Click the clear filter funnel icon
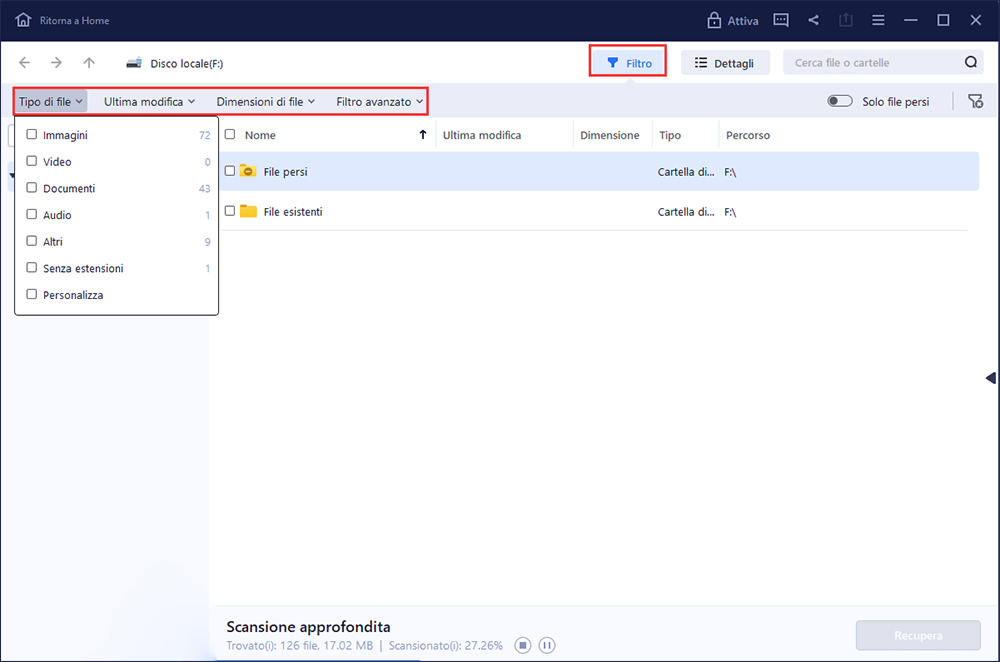 975,101
